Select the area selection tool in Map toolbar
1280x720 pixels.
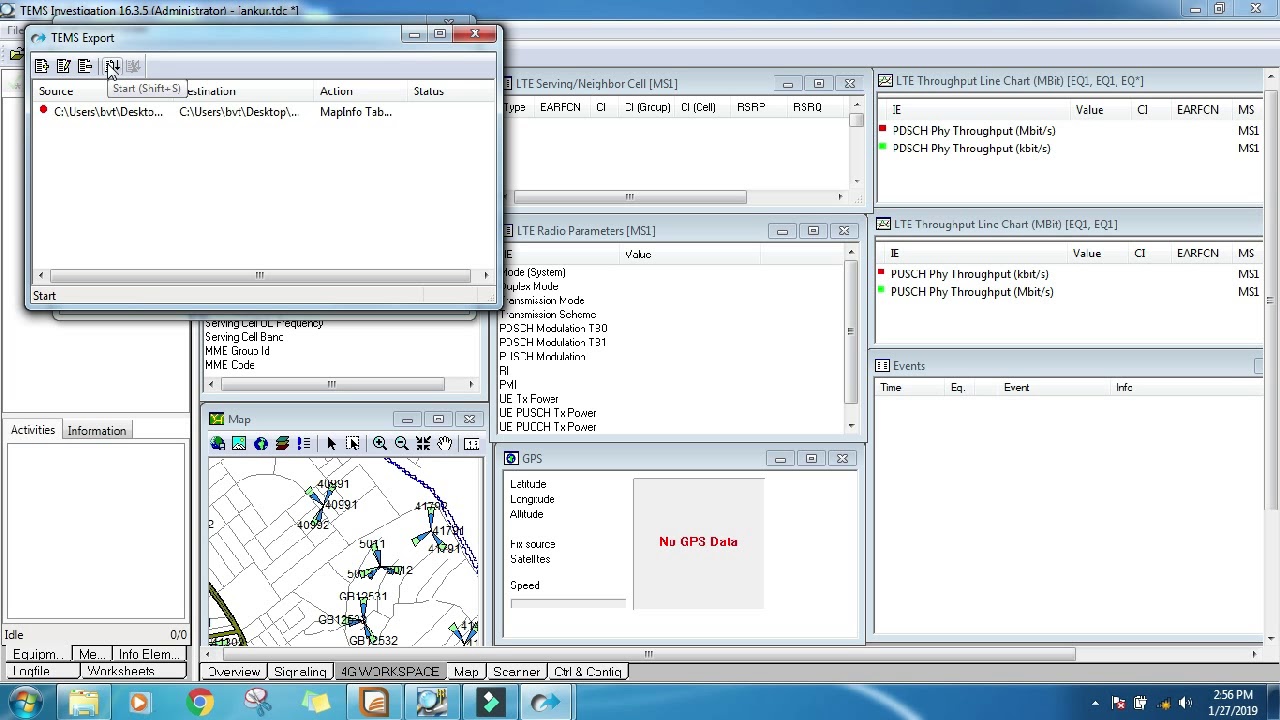(x=352, y=443)
